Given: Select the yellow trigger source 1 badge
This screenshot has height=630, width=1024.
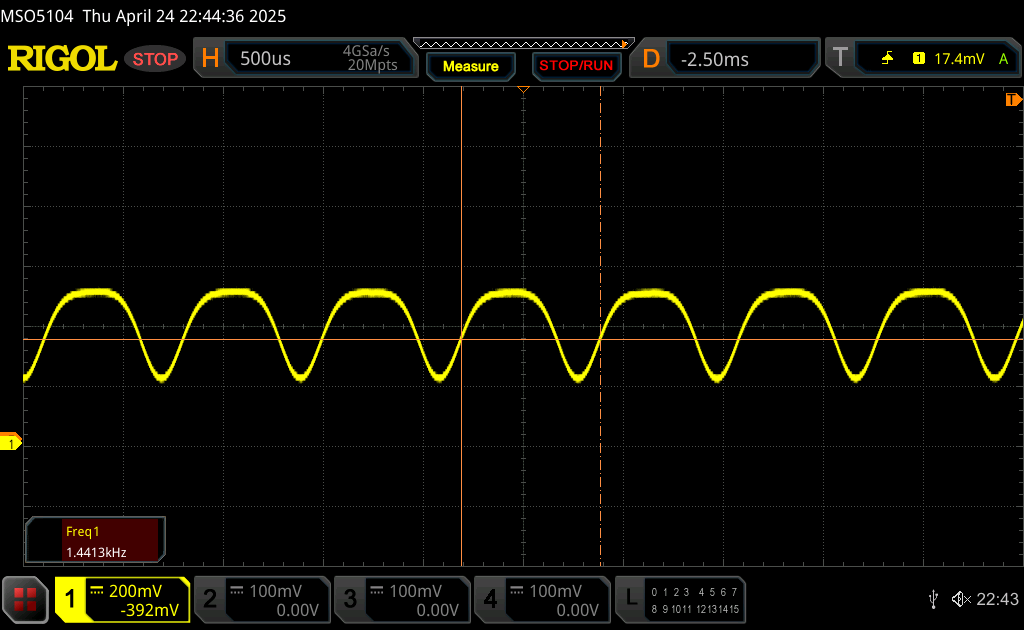Looking at the screenshot, I should [x=918, y=59].
